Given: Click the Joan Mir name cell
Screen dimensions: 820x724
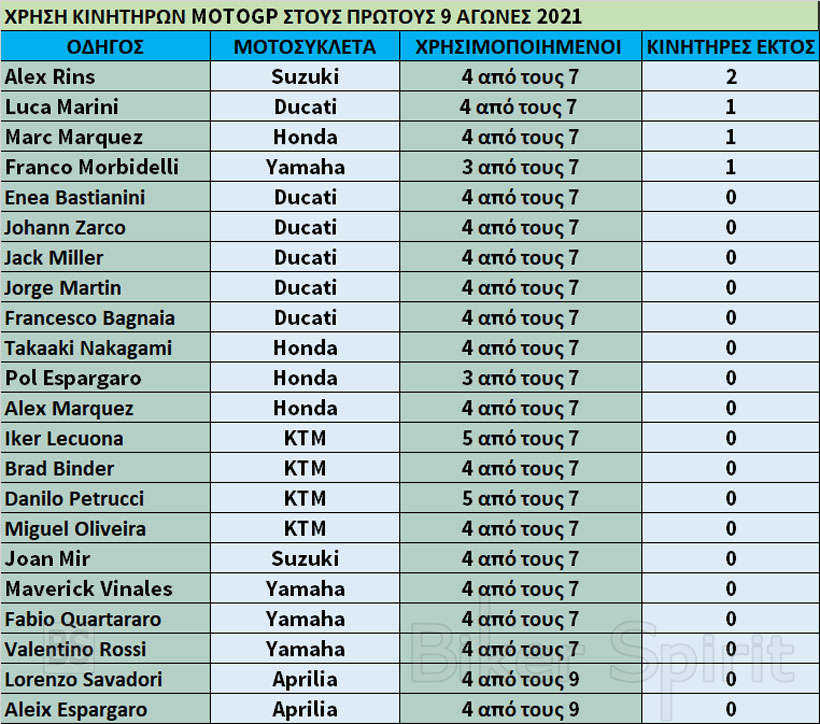Looking at the screenshot, I should 105,558.
